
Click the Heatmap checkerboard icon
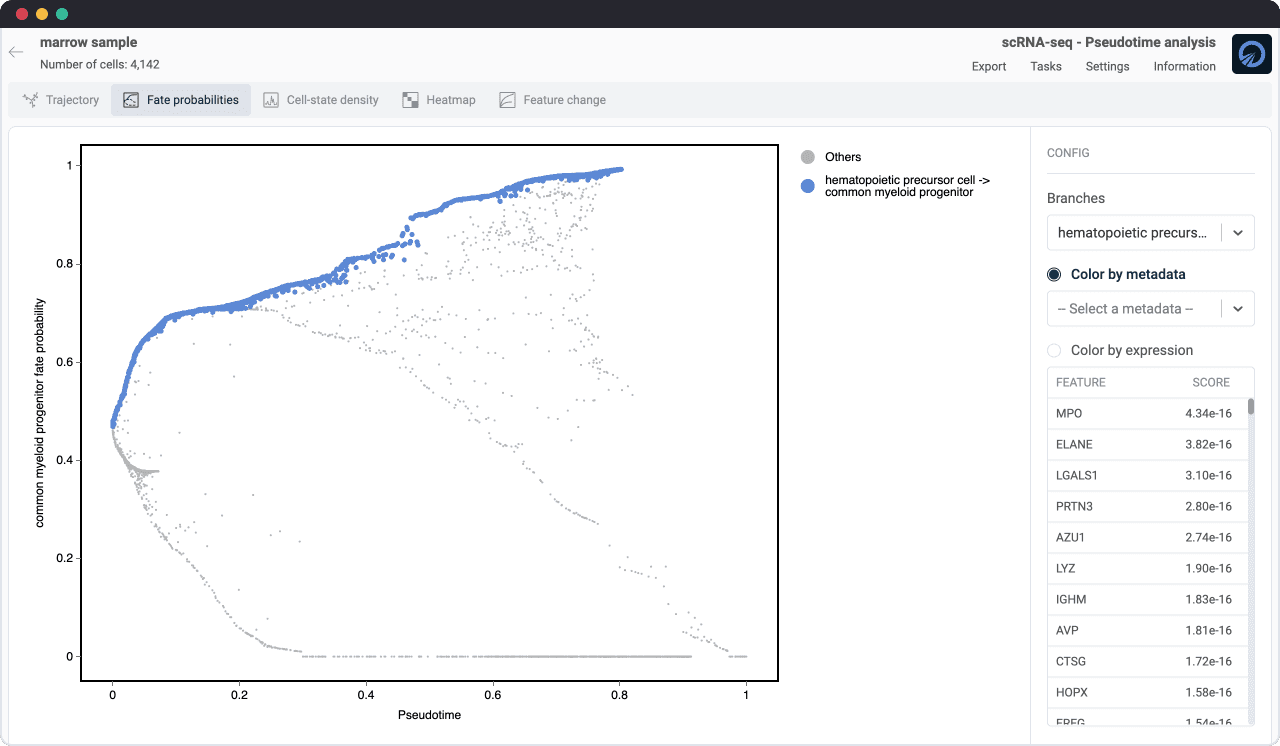tap(410, 100)
